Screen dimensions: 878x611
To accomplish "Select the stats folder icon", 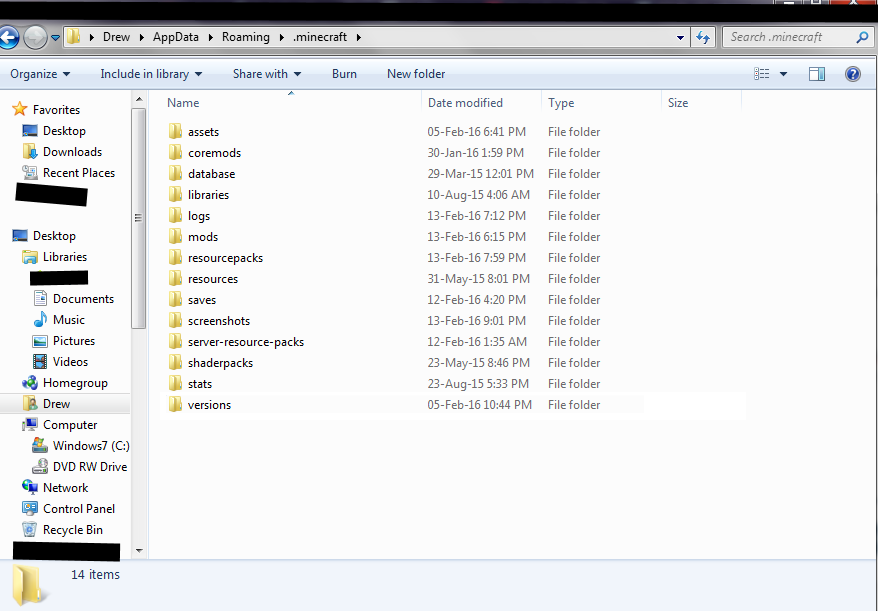I will tap(175, 384).
